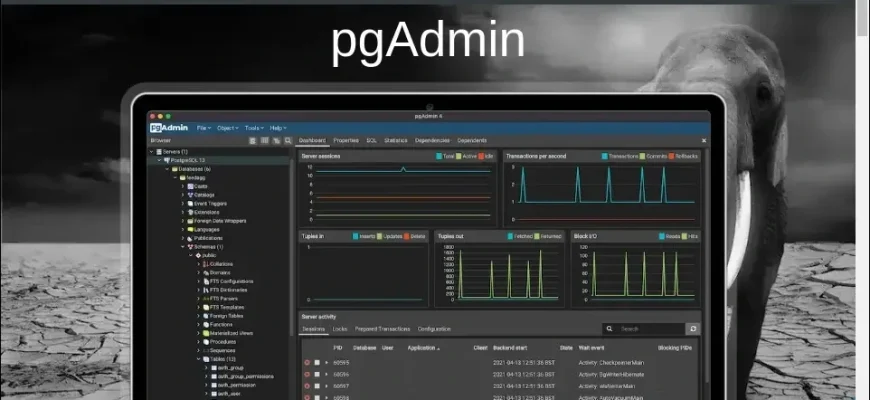Click the PostgreSQL 13 server icon
Viewport: 870px width, 400px height.
[x=165, y=160]
